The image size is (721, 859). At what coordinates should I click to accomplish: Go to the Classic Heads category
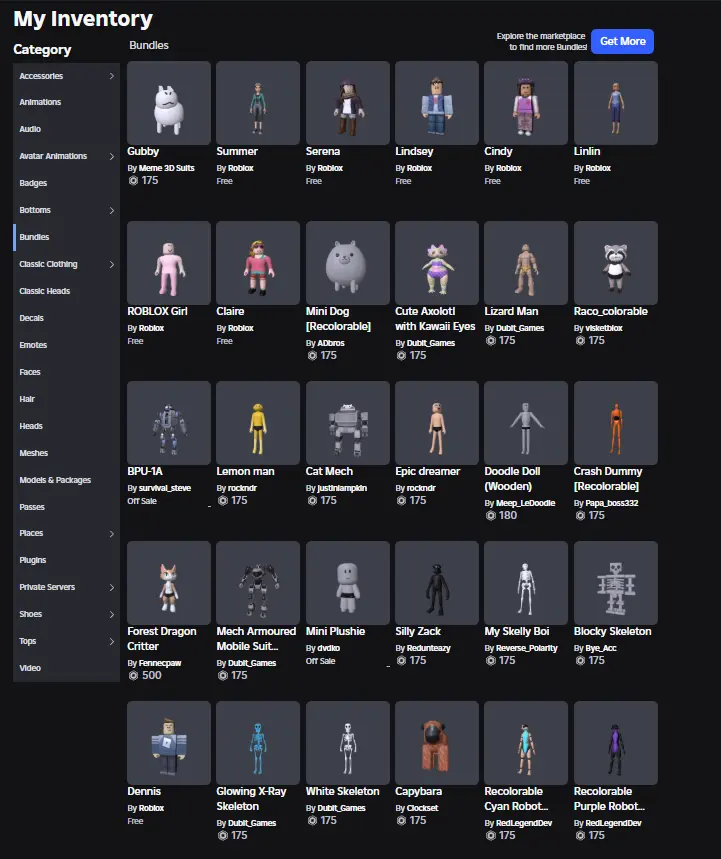66,291
